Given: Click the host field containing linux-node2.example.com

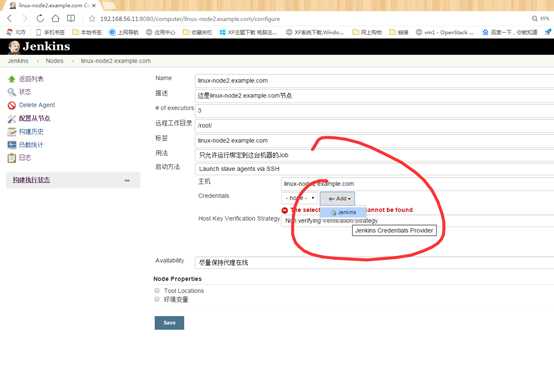Looking at the screenshot, I should [418, 184].
